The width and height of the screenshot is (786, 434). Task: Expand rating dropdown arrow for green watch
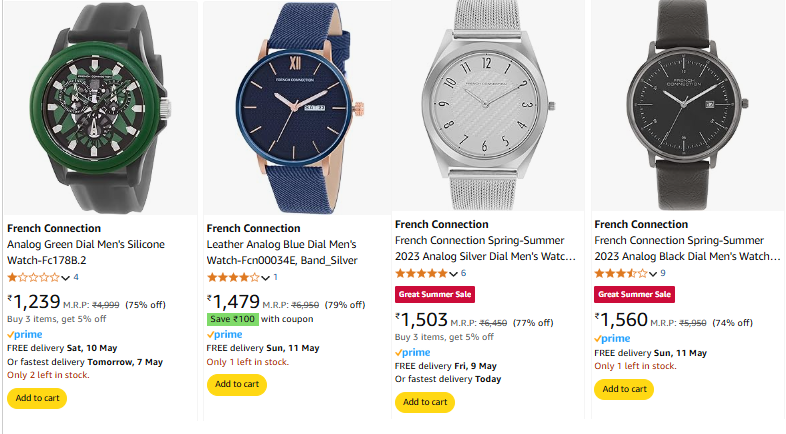[66, 278]
